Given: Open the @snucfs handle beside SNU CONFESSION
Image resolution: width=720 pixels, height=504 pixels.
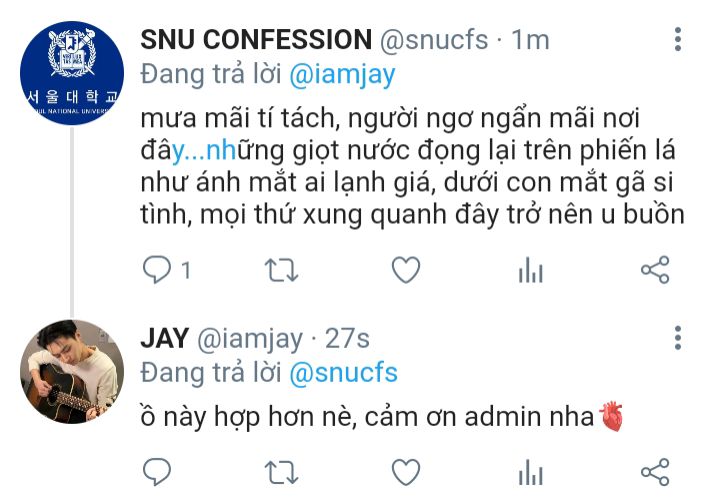Looking at the screenshot, I should 434,40.
